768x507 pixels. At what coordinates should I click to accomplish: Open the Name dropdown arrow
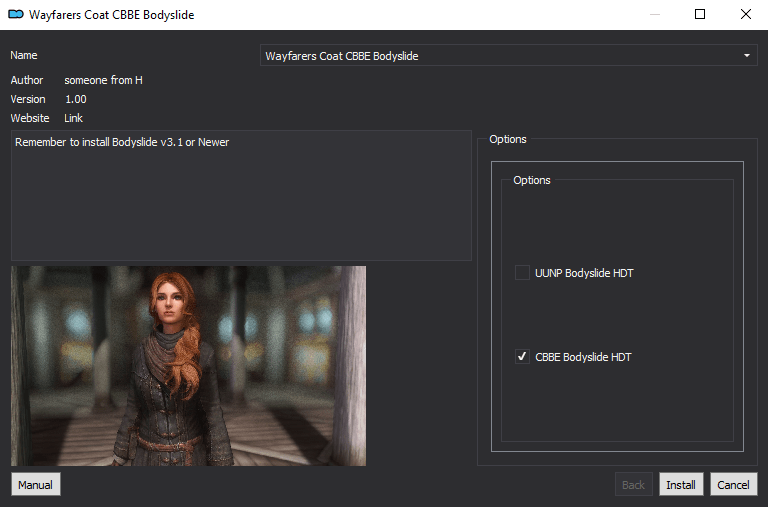point(746,55)
